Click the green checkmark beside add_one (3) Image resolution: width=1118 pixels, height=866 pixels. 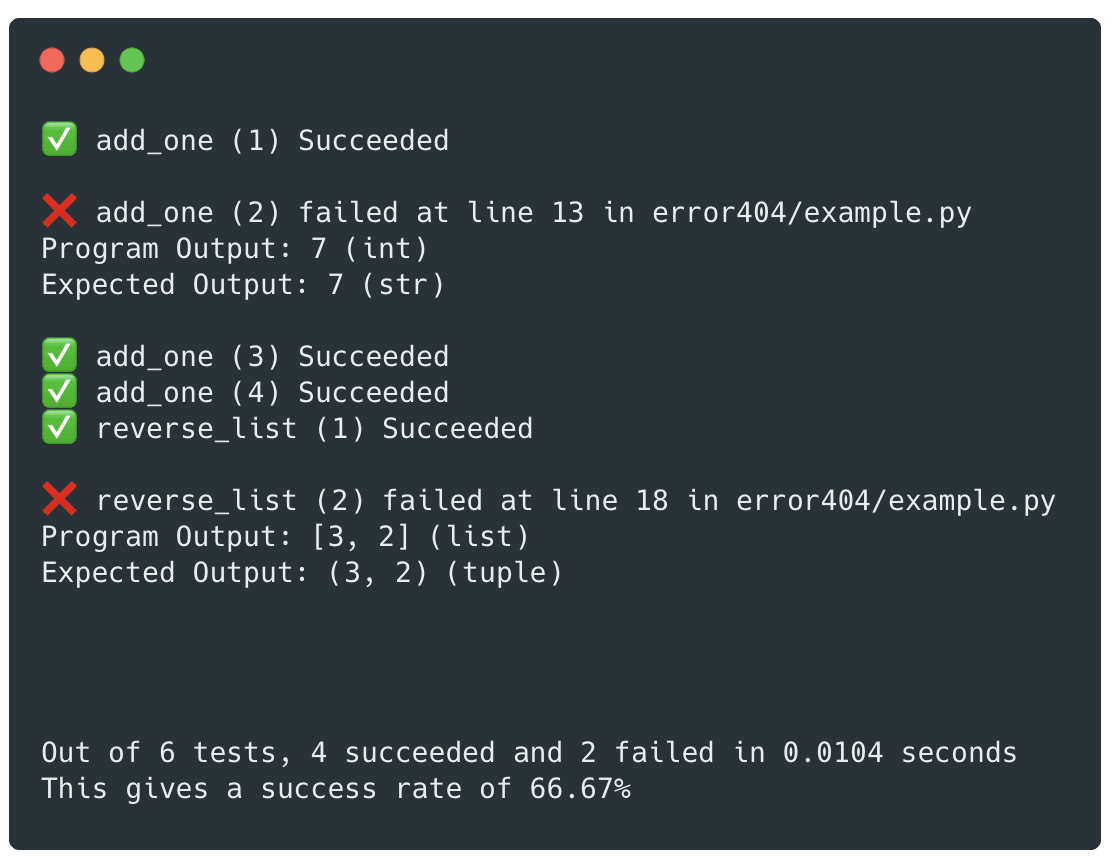coord(59,355)
